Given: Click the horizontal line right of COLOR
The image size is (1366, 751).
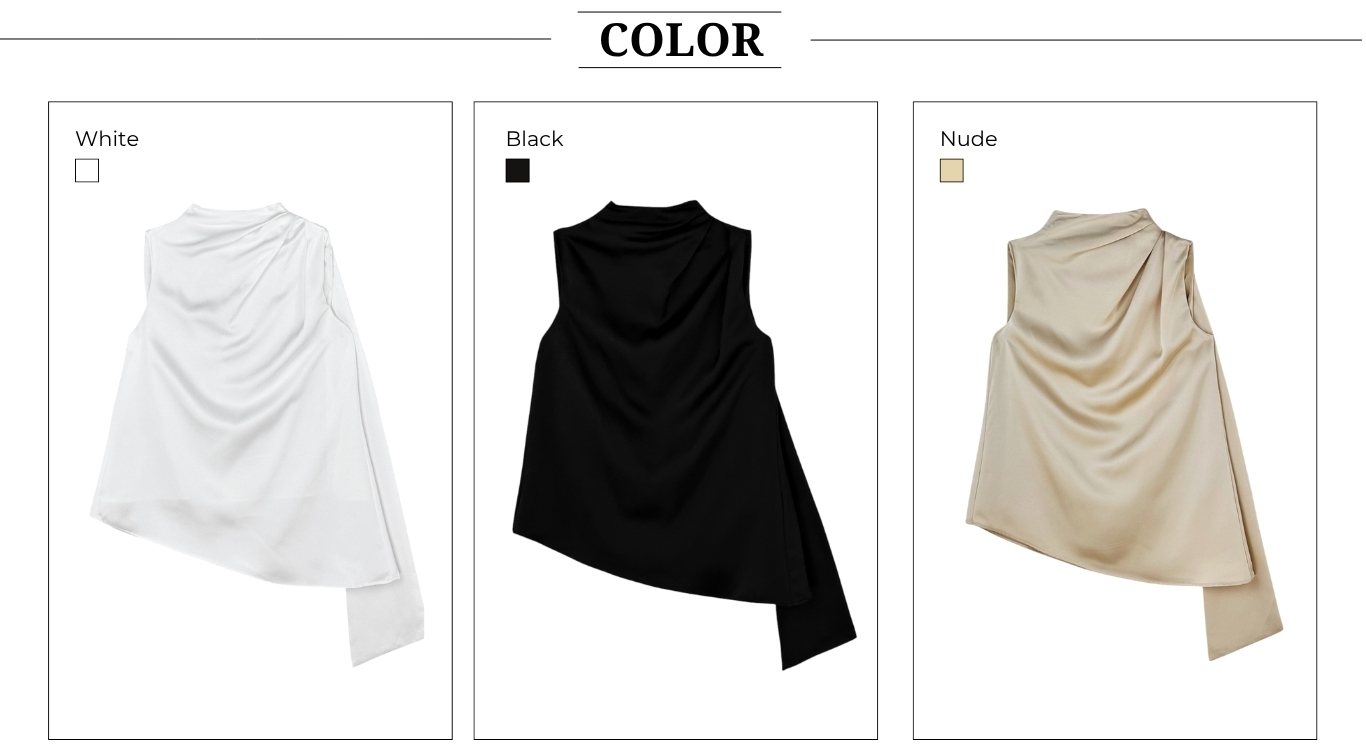Looking at the screenshot, I should pyautogui.click(x=1086, y=40).
